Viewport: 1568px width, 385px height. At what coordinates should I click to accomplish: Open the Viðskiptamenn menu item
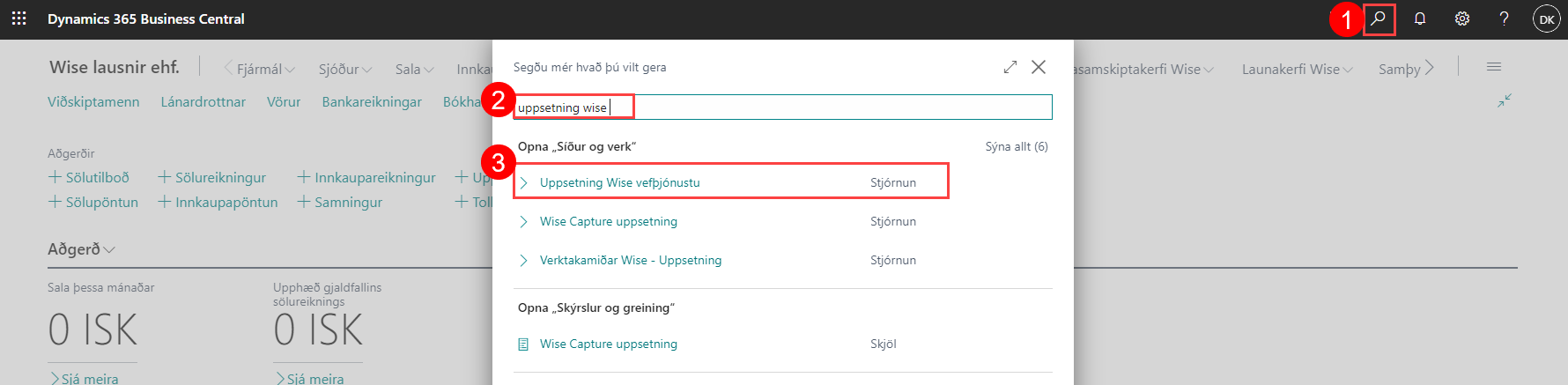click(x=93, y=102)
